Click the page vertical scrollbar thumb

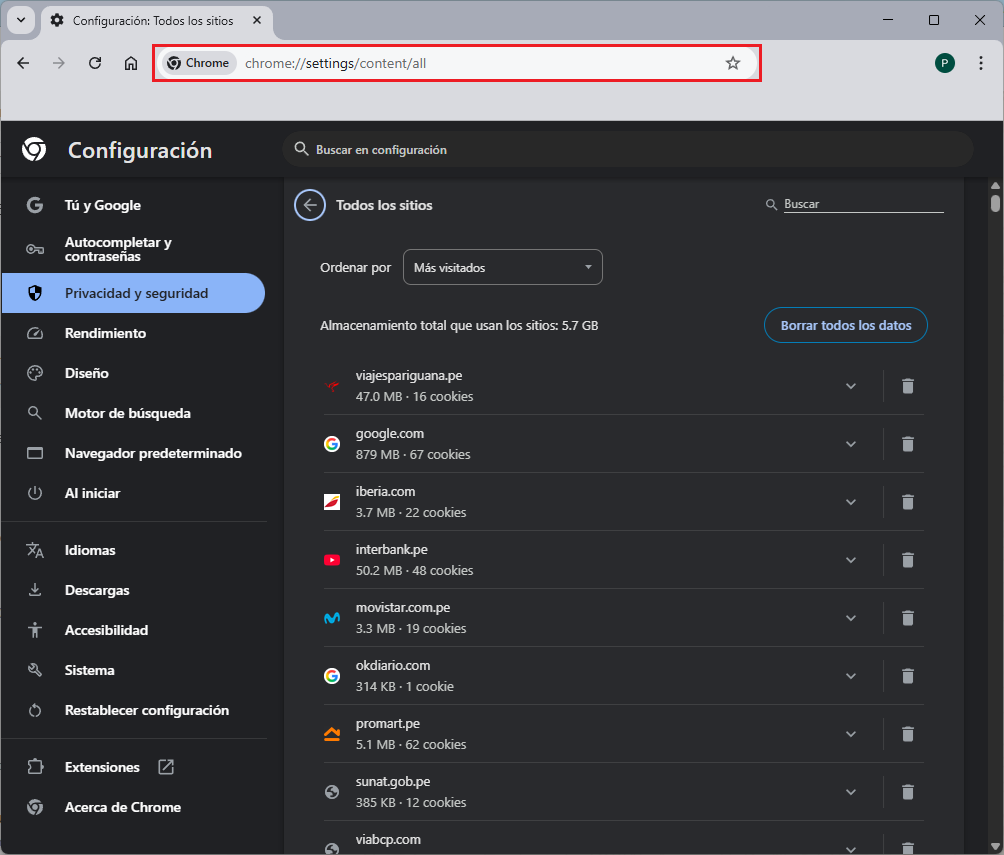995,203
